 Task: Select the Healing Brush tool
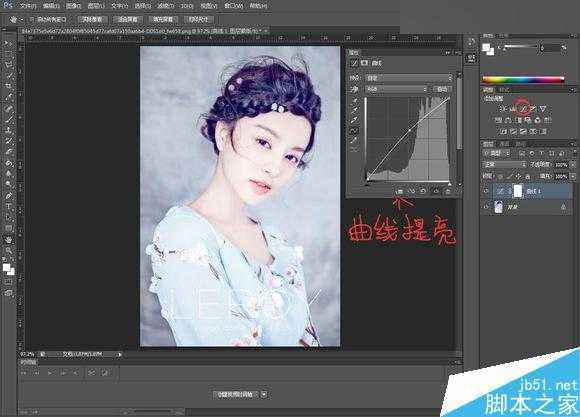click(8, 108)
